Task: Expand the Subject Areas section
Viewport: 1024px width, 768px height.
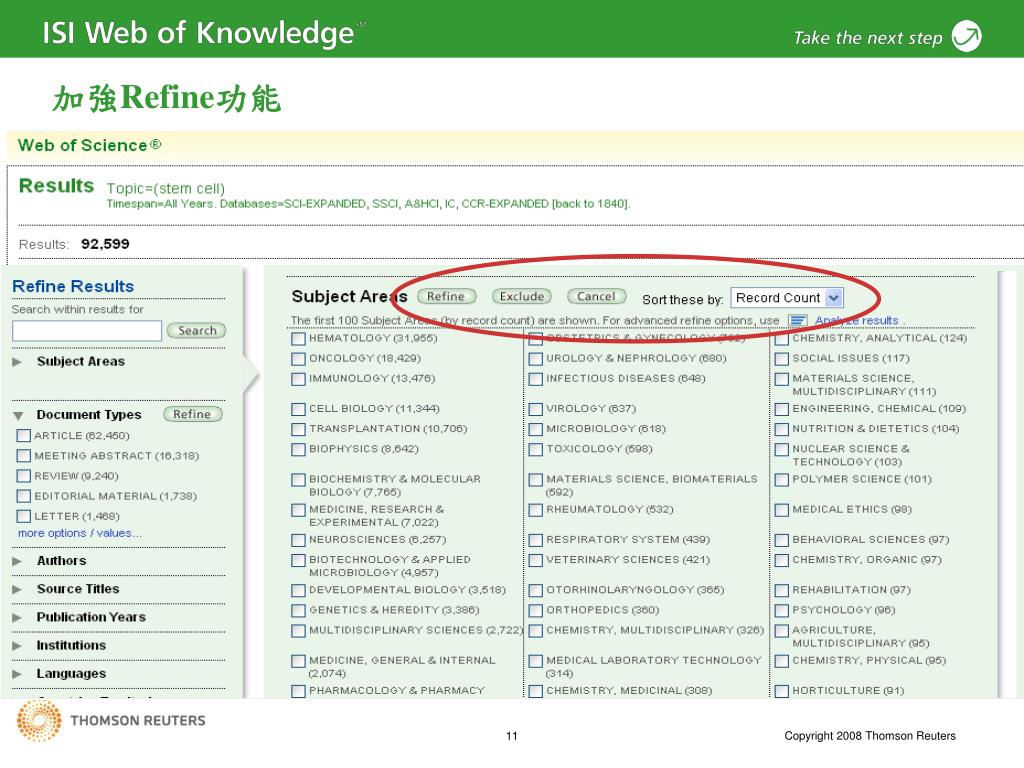Action: click(x=18, y=362)
